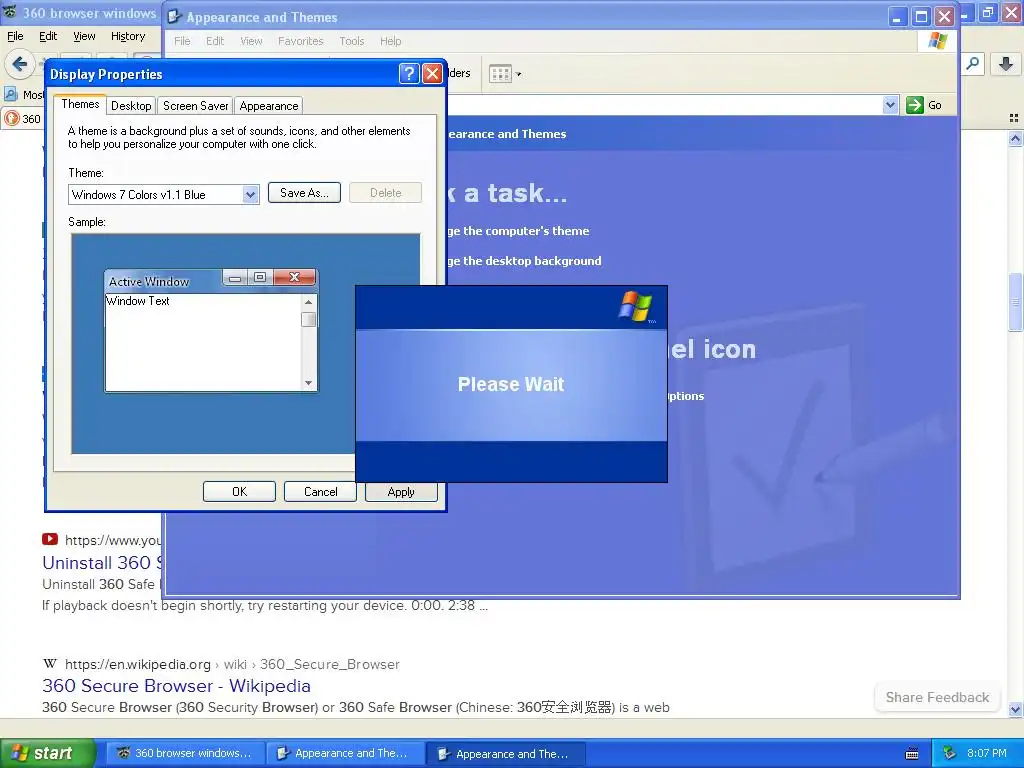Open the Most visited bookmark icon
This screenshot has width=1024, height=768.
11,95
